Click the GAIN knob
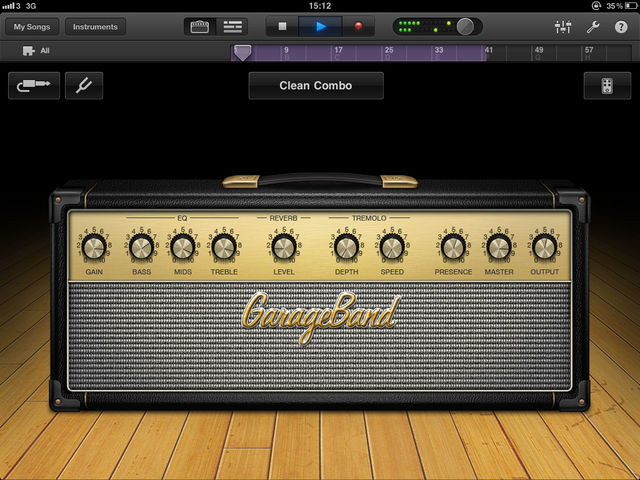The height and width of the screenshot is (480, 640). point(94,248)
